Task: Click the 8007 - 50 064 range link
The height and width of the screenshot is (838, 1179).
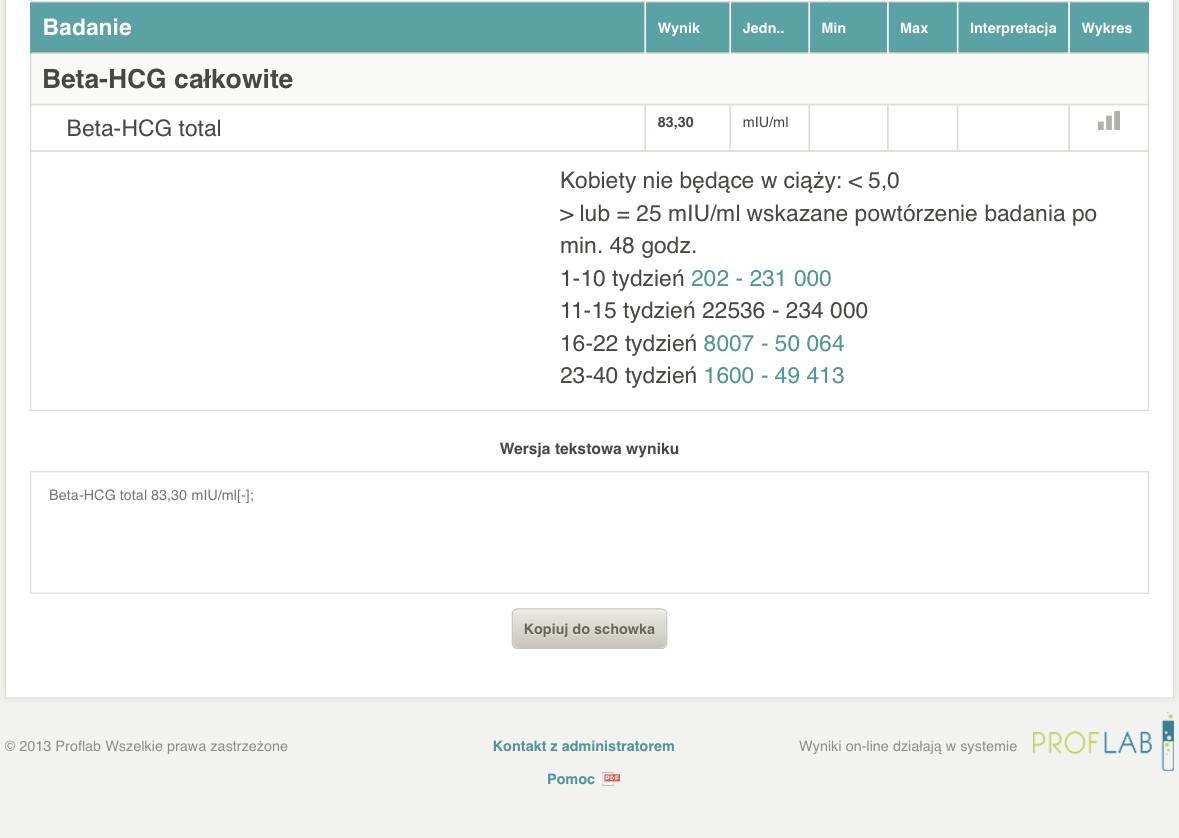Action: 773,343
